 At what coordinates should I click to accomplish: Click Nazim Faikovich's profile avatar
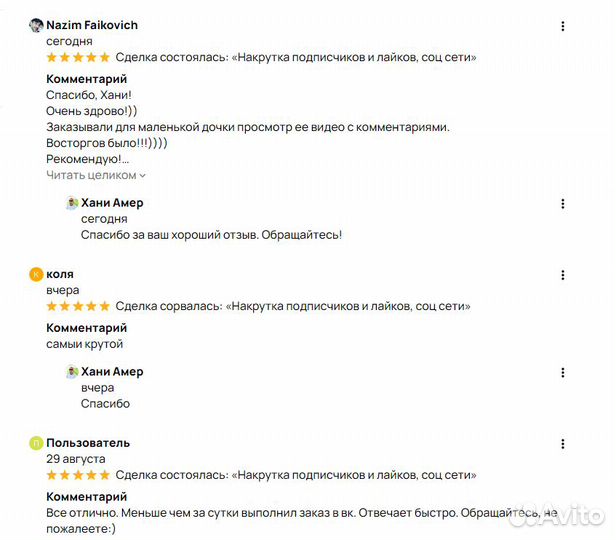click(36, 25)
